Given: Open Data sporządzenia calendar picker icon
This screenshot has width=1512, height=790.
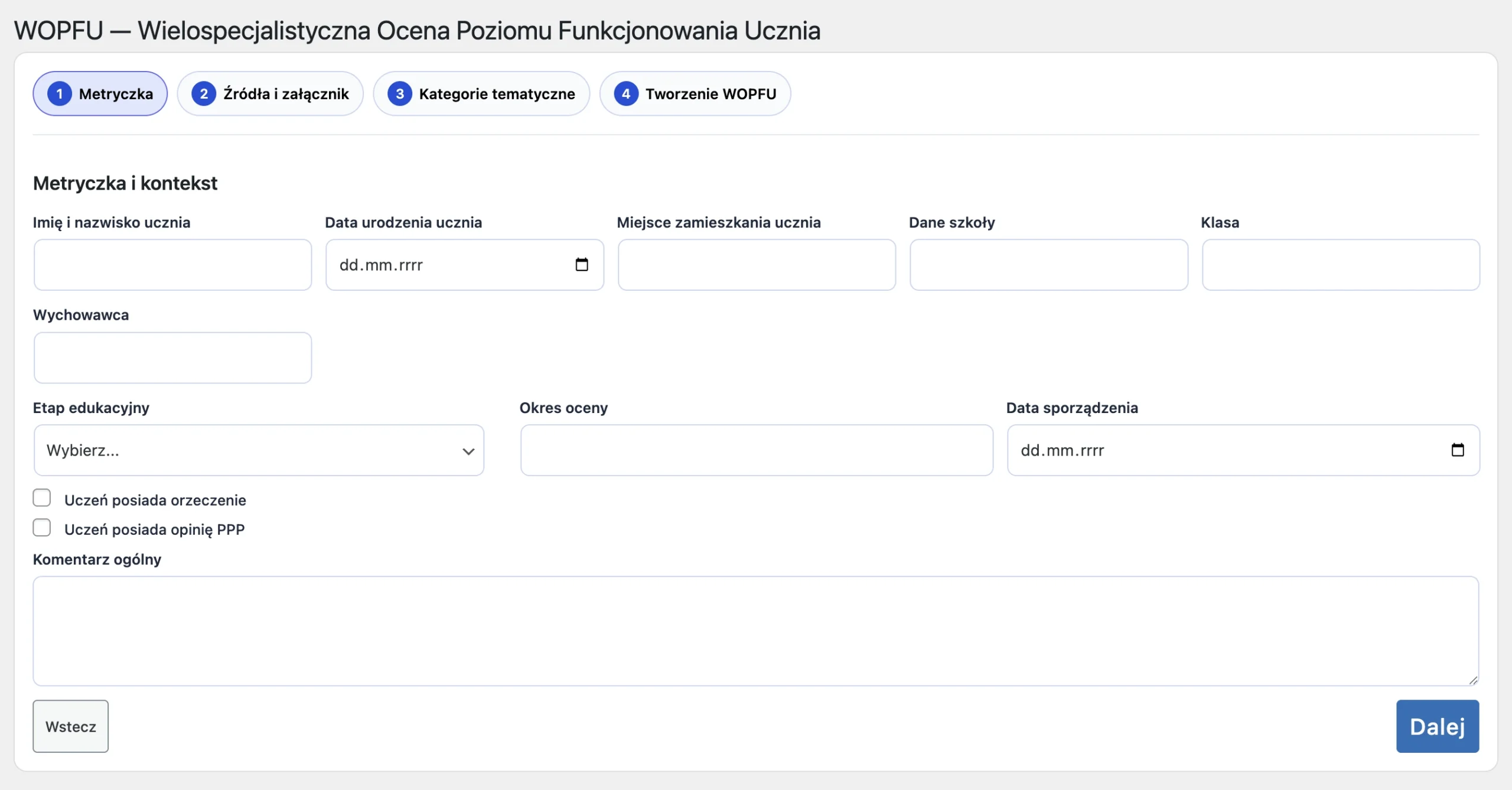Looking at the screenshot, I should pyautogui.click(x=1457, y=450).
